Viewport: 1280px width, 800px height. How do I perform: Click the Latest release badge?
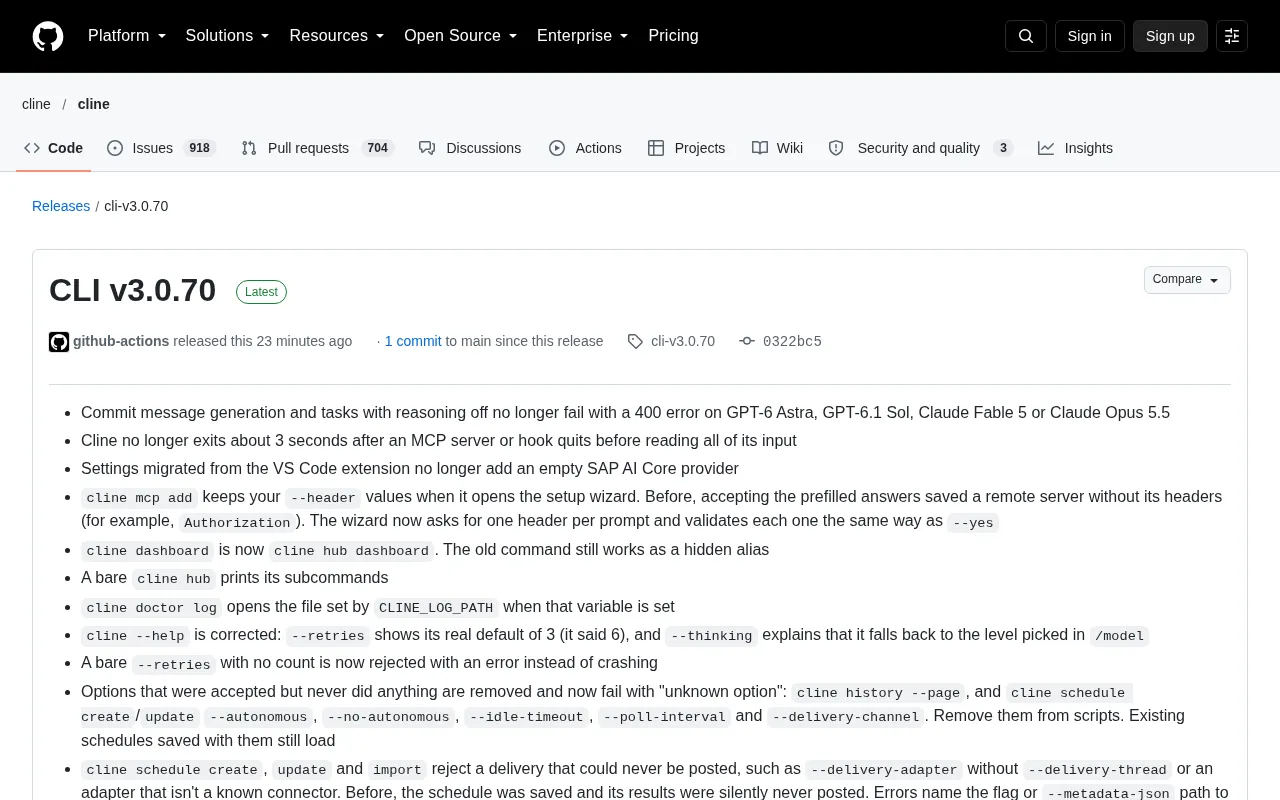(261, 292)
